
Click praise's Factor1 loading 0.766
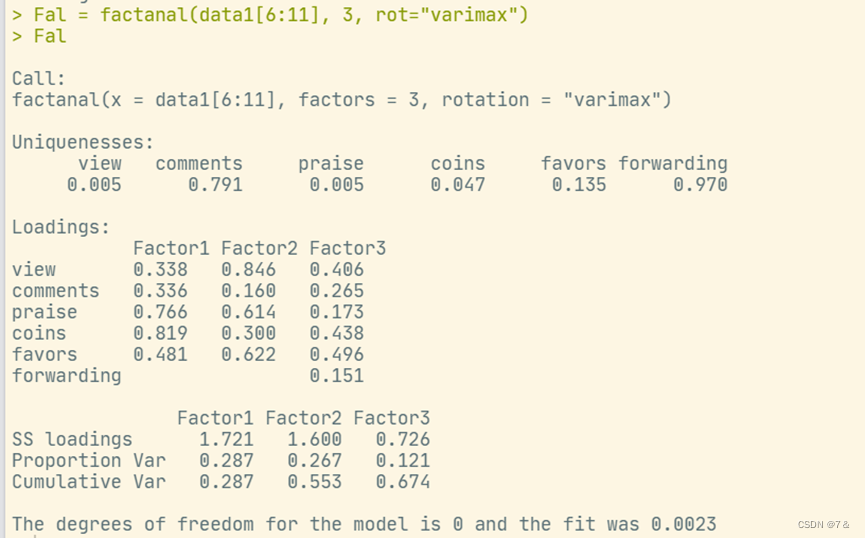pos(160,312)
